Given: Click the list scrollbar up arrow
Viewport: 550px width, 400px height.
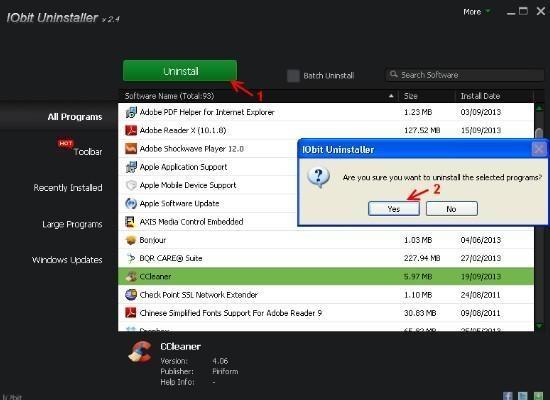Looking at the screenshot, I should coord(539,107).
